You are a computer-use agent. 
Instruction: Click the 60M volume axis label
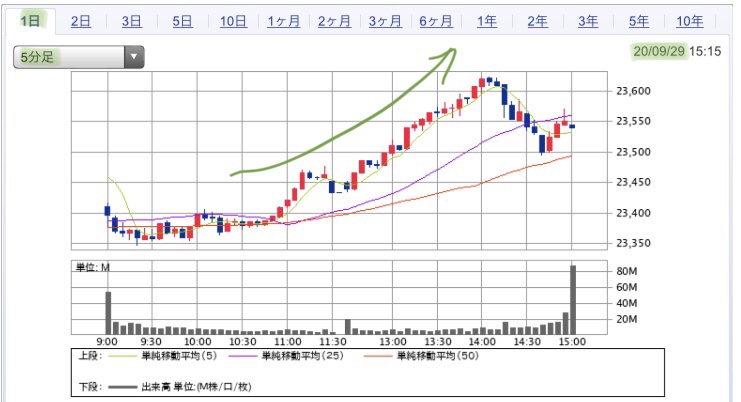pos(627,287)
